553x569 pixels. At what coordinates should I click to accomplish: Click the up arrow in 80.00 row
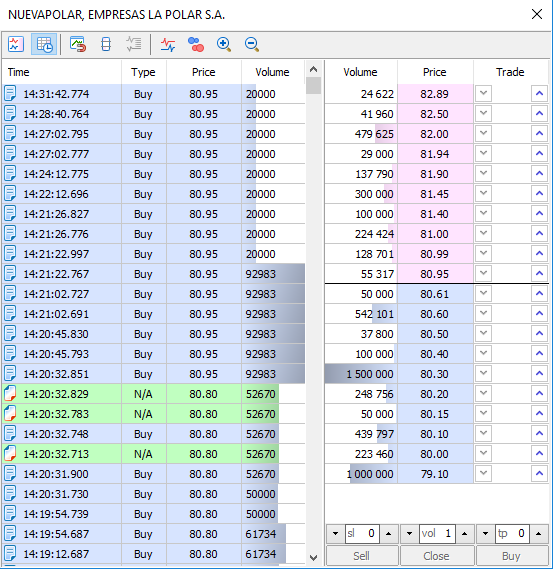[539, 454]
